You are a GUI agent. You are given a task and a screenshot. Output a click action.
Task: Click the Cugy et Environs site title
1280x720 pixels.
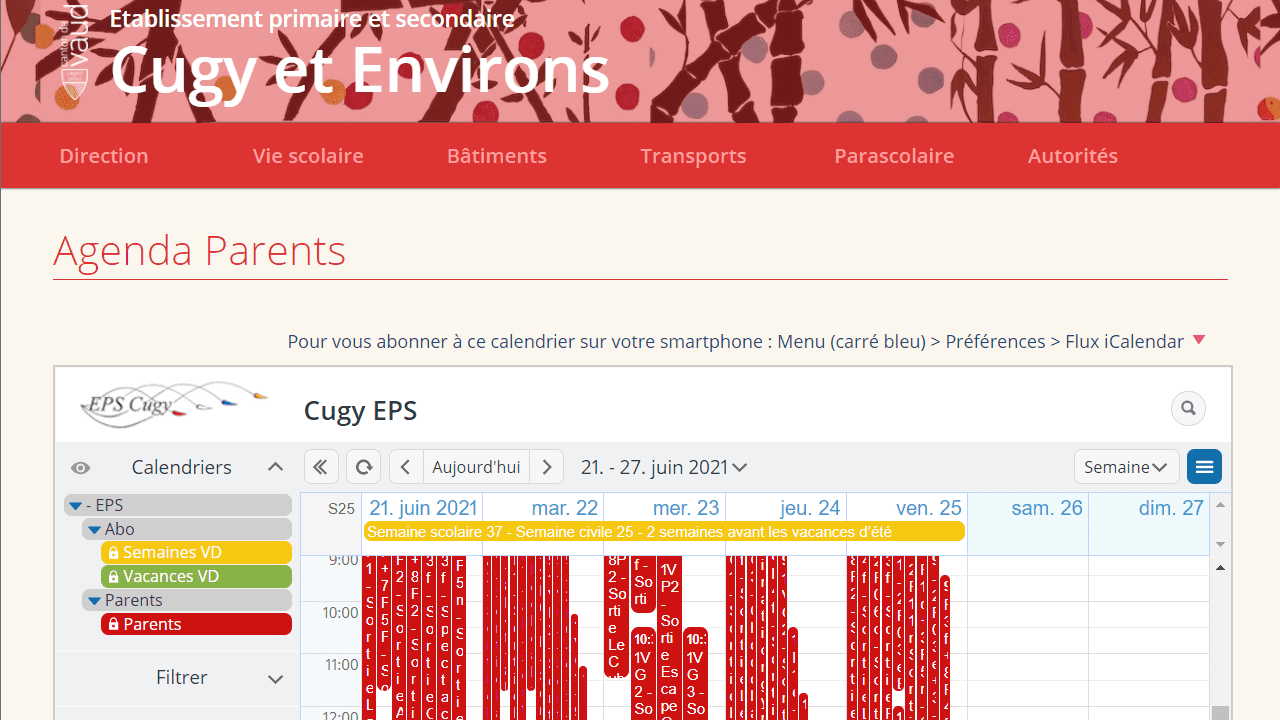pyautogui.click(x=359, y=70)
